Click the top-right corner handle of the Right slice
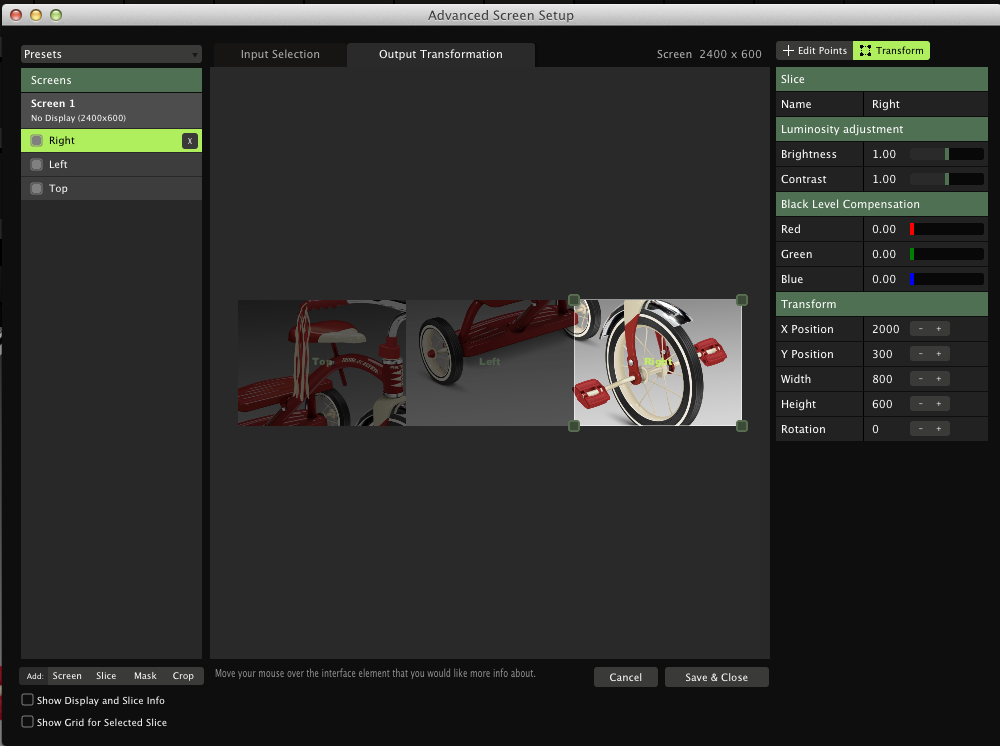Image resolution: width=1000 pixels, height=746 pixels. click(742, 300)
